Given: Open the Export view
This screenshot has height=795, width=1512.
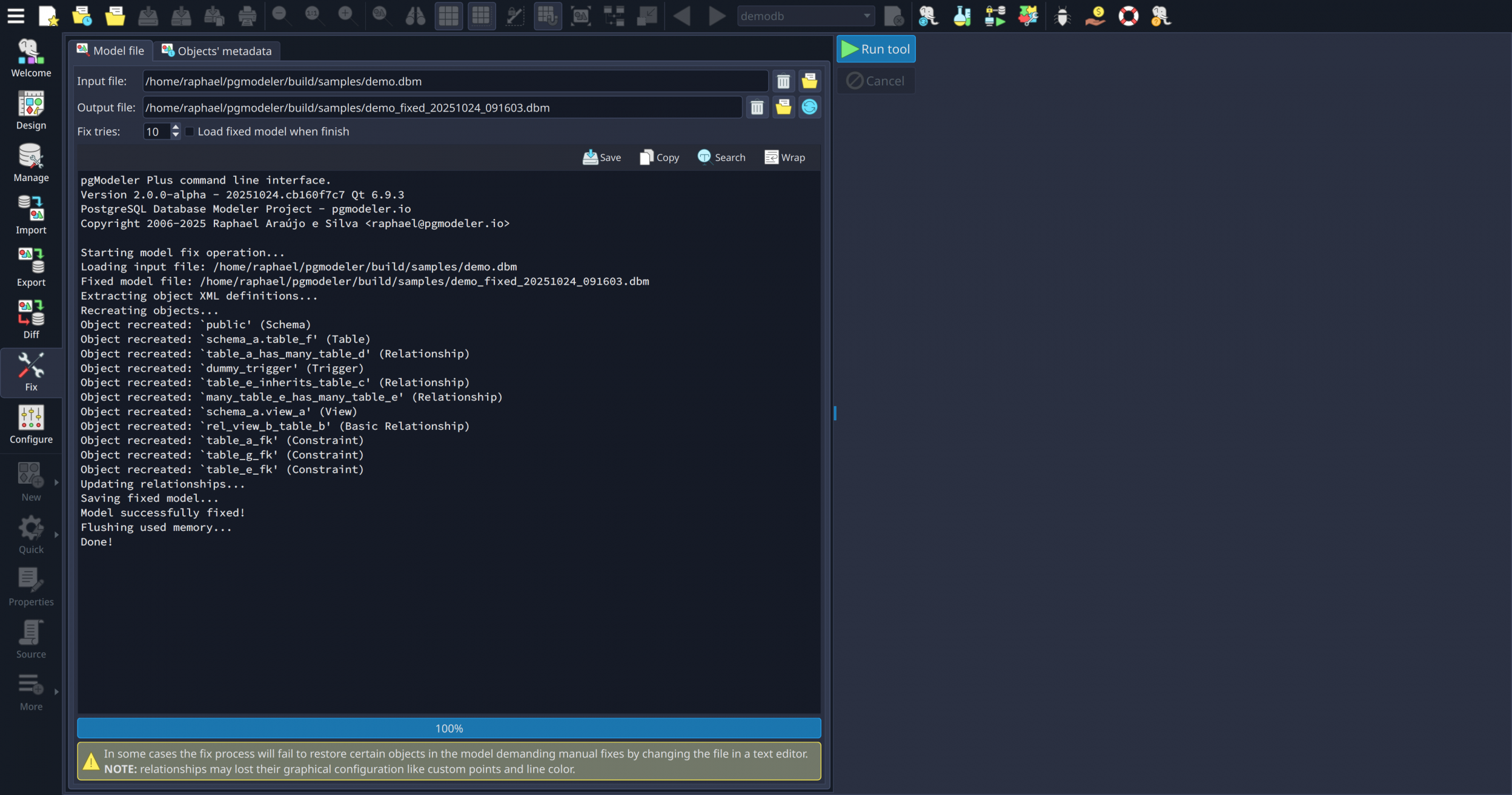Looking at the screenshot, I should [x=31, y=267].
